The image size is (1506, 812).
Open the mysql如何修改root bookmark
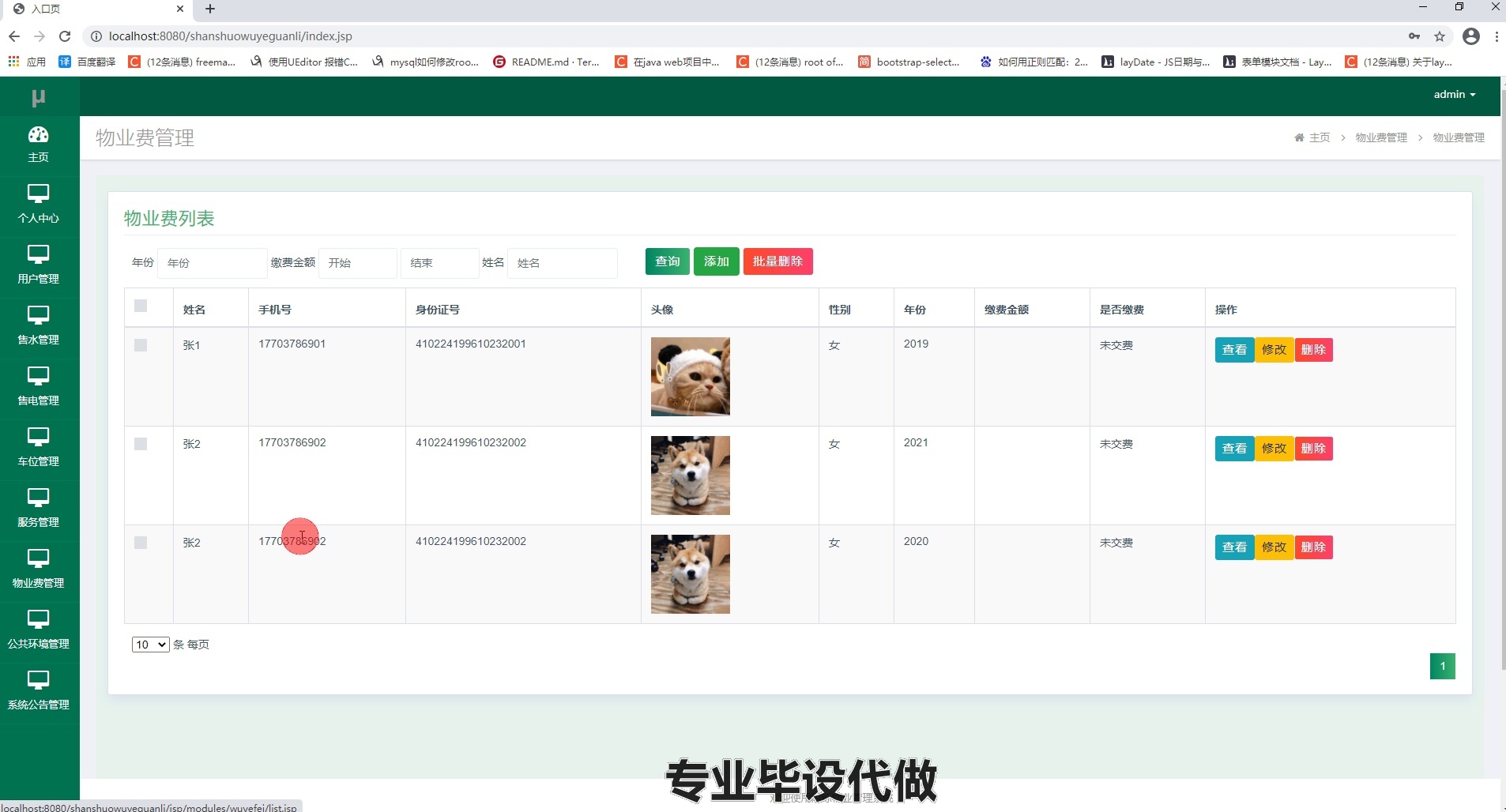425,62
